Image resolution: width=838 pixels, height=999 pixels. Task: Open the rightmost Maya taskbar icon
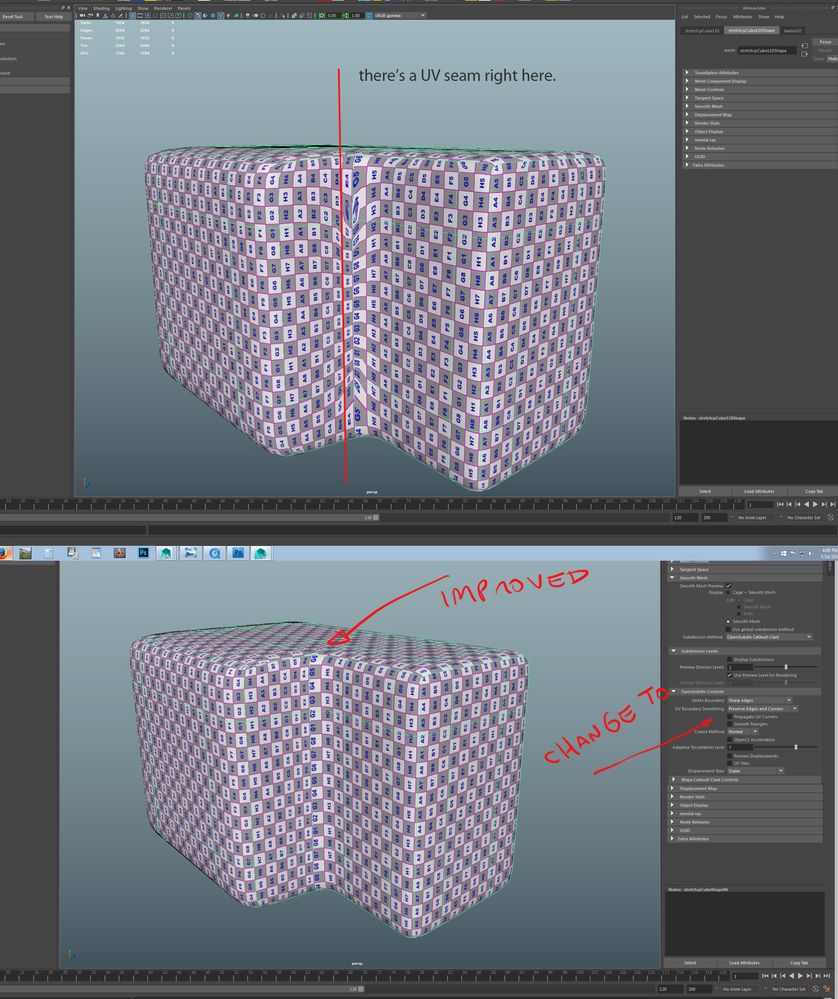tap(261, 552)
